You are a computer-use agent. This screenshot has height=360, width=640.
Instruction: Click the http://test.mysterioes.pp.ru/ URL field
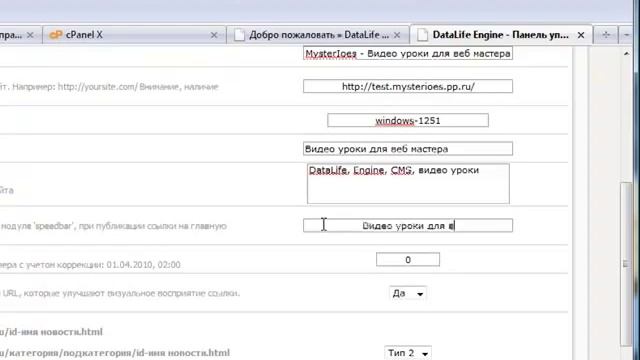pos(408,87)
